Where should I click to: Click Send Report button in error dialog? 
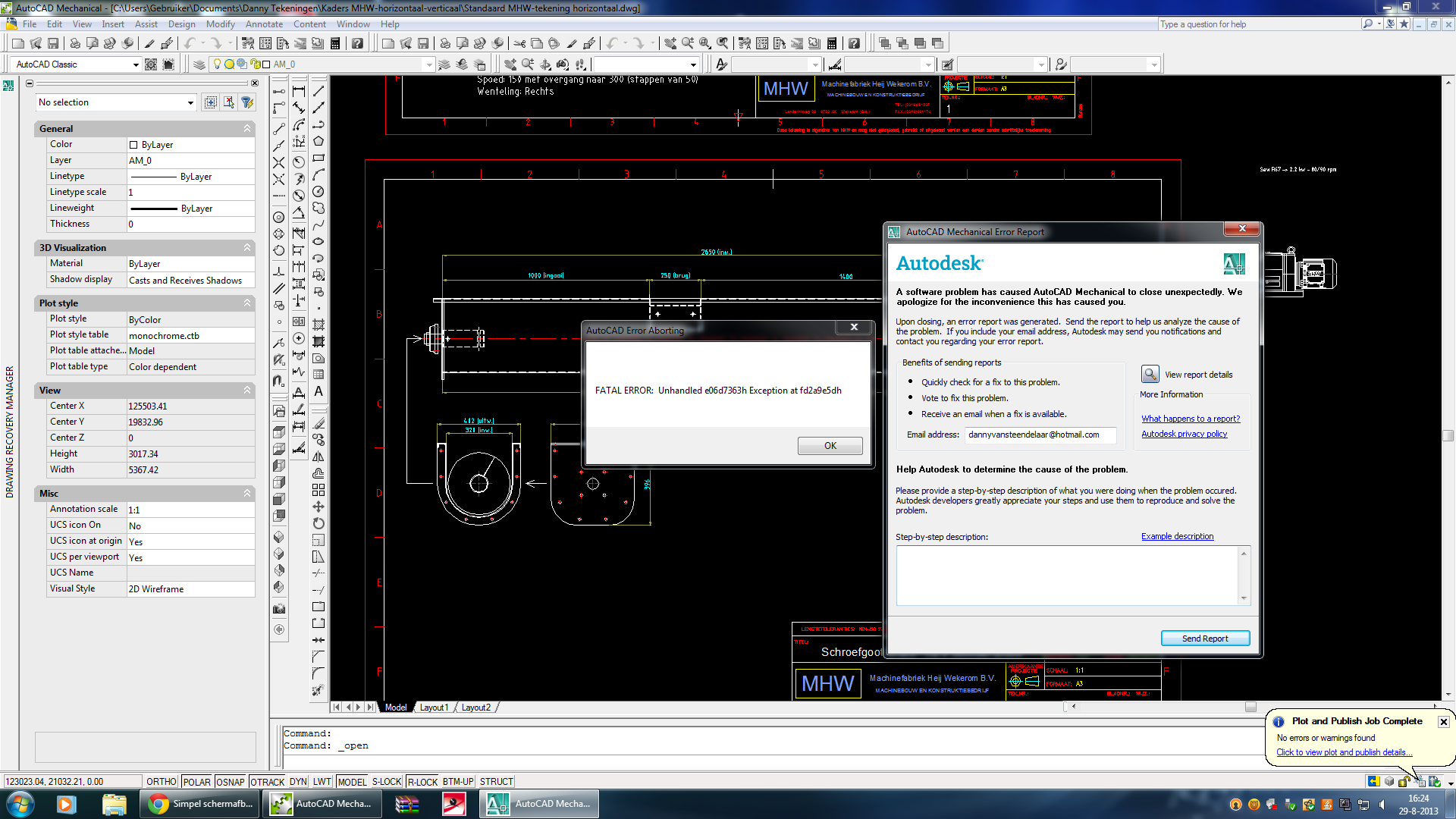click(x=1205, y=637)
